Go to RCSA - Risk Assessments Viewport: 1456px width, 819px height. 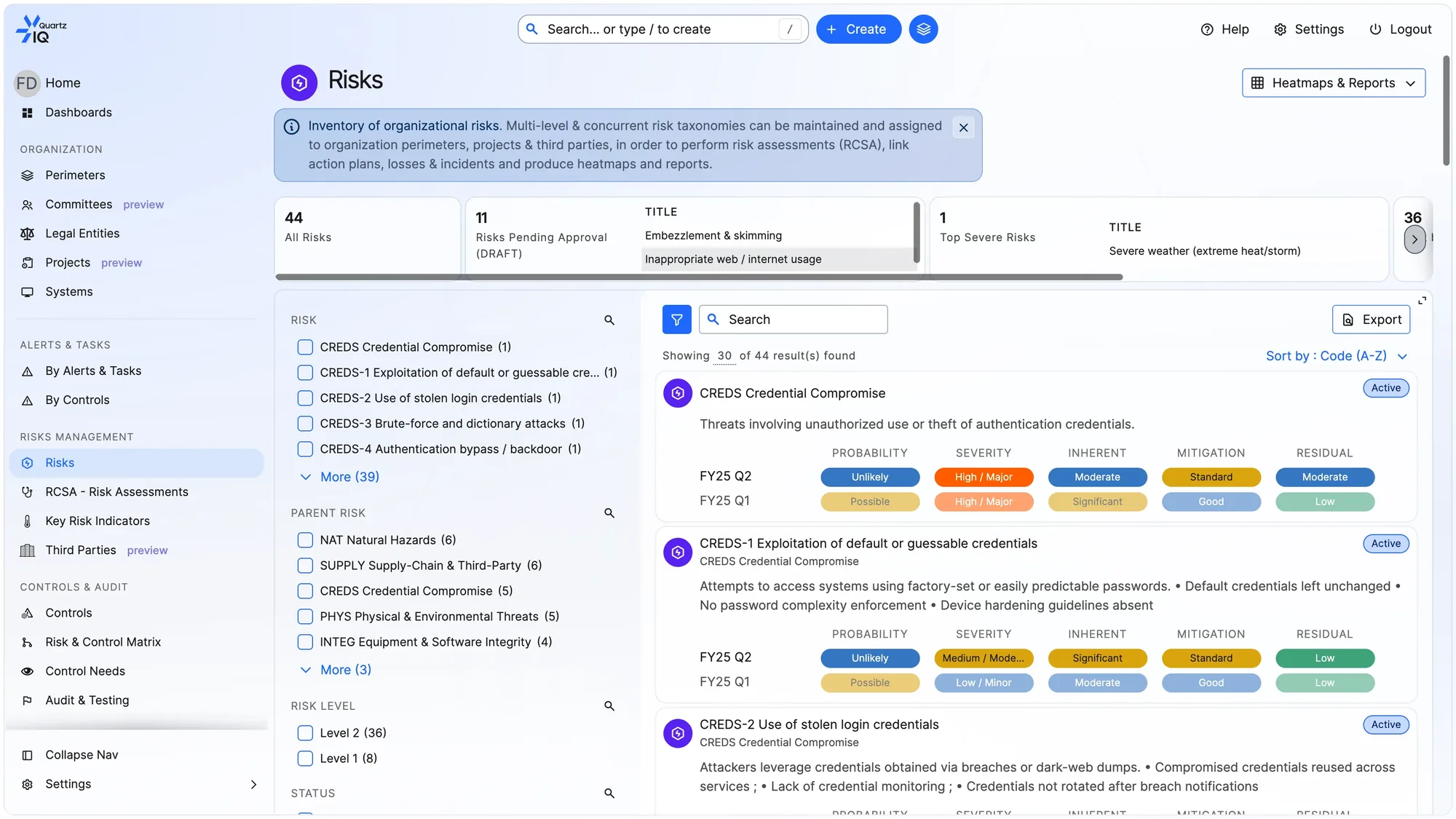116,492
